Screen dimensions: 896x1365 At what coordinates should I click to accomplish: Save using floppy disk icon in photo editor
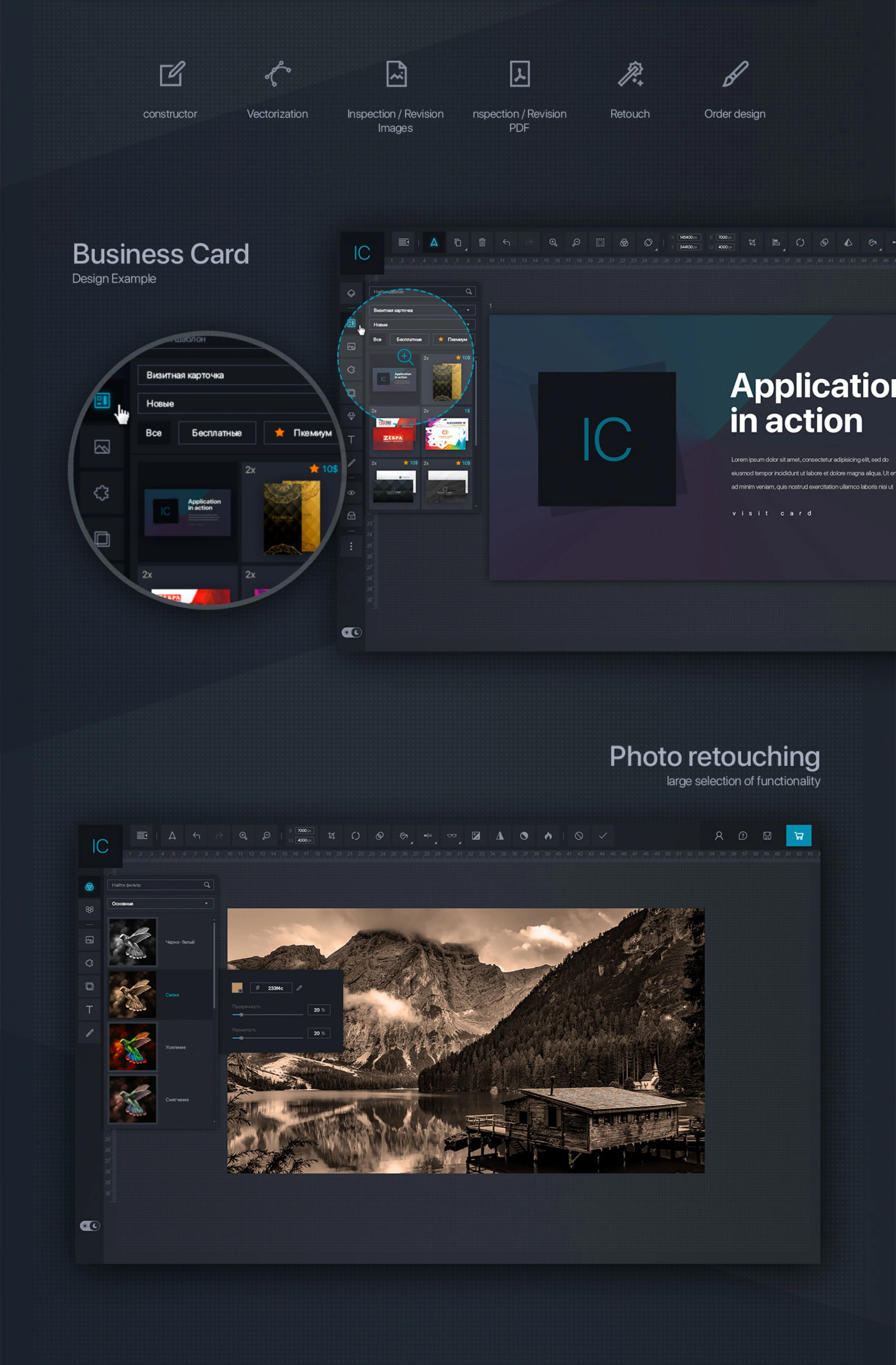[767, 836]
